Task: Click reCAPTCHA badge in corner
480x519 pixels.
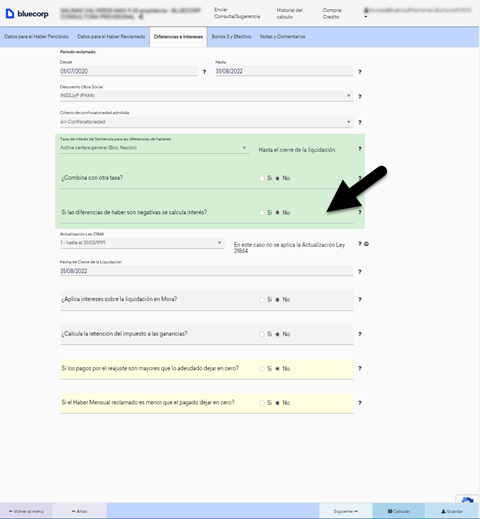Action: click(x=468, y=499)
